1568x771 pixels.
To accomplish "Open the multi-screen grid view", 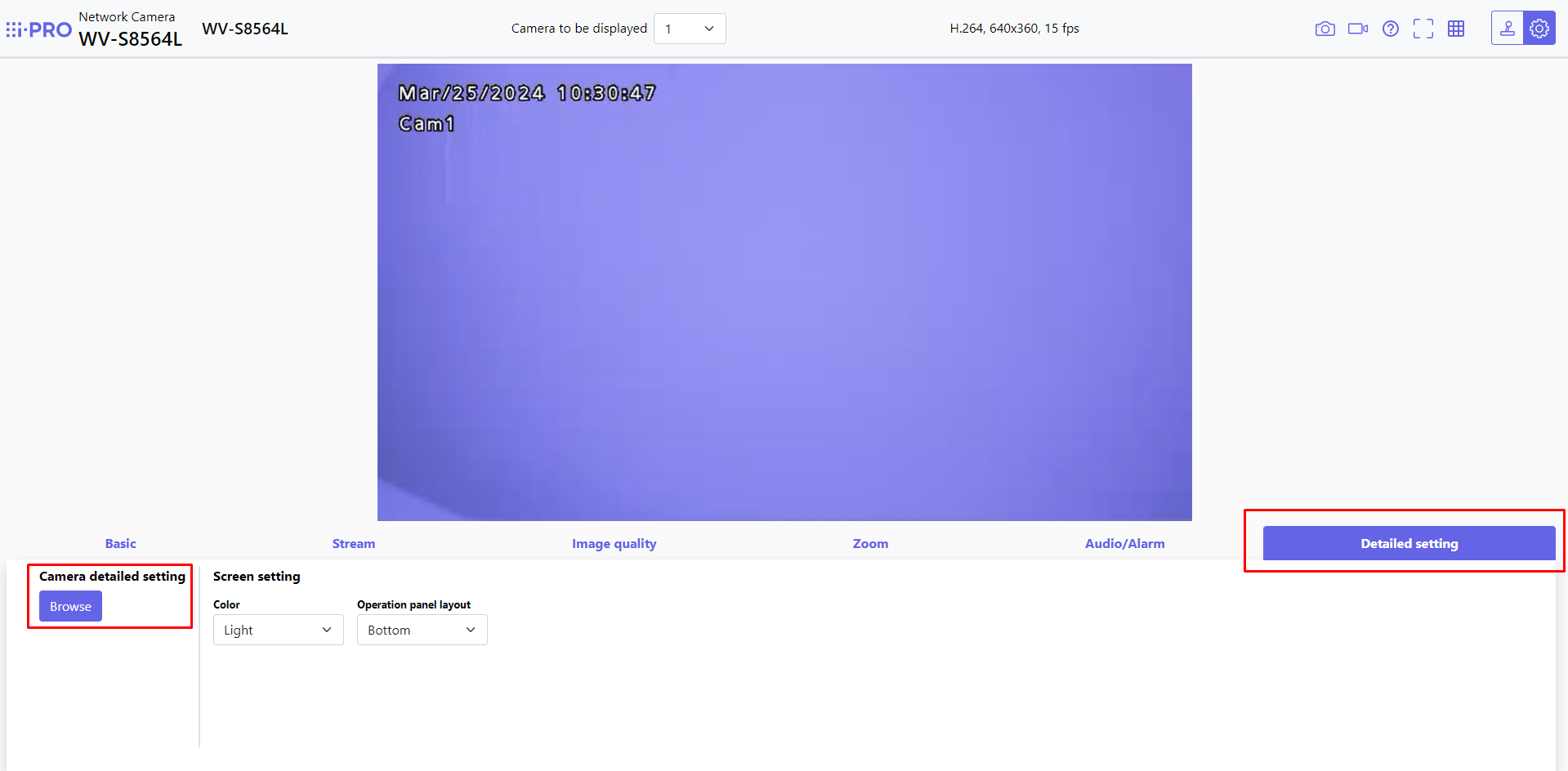I will point(1455,28).
